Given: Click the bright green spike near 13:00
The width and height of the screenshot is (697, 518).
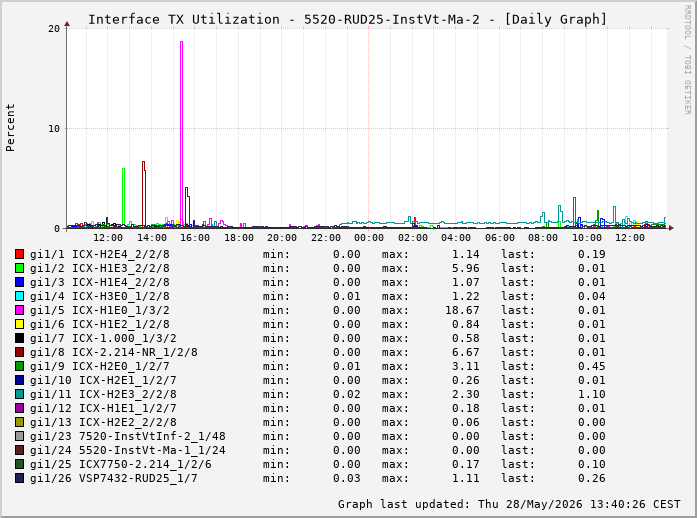Looking at the screenshot, I should [x=124, y=196].
